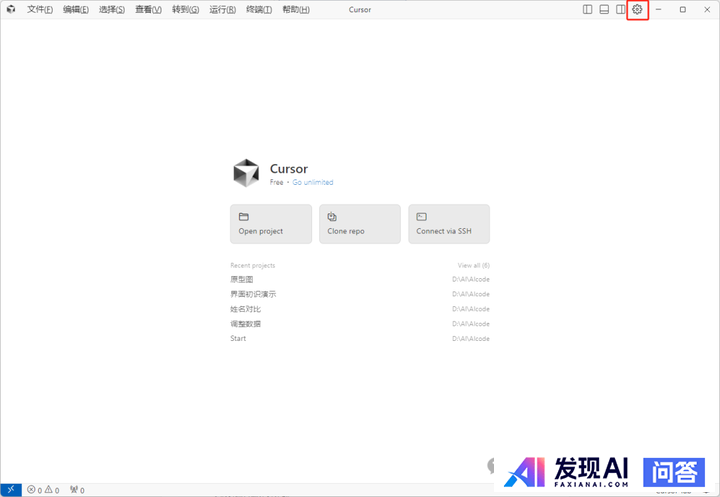
Task: Click the terminal icon in Connect via SSH
Action: pyautogui.click(x=421, y=216)
